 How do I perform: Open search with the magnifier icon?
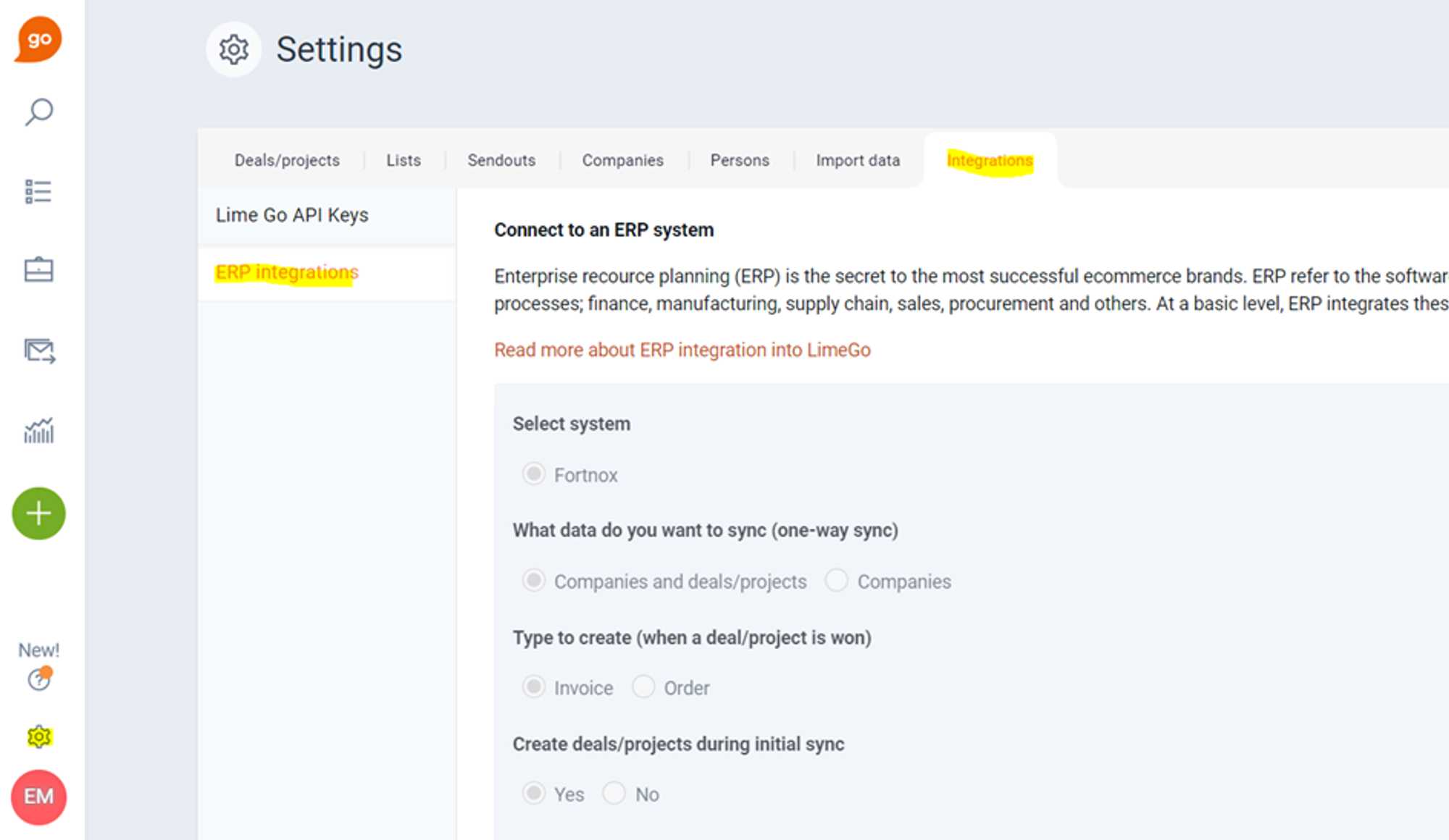tap(39, 112)
